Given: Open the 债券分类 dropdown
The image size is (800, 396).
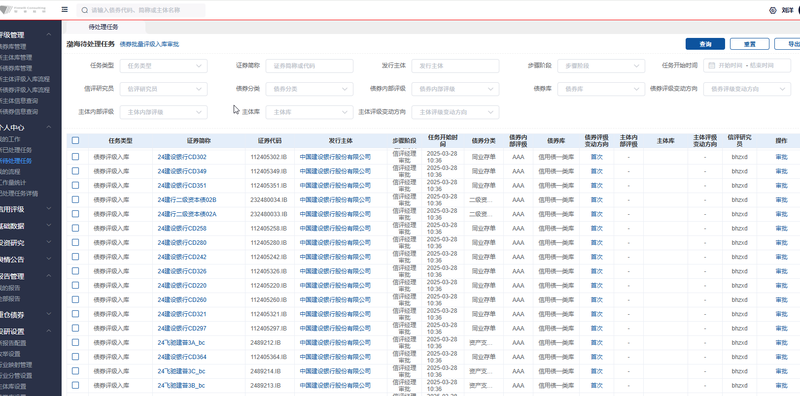Looking at the screenshot, I should tap(309, 89).
